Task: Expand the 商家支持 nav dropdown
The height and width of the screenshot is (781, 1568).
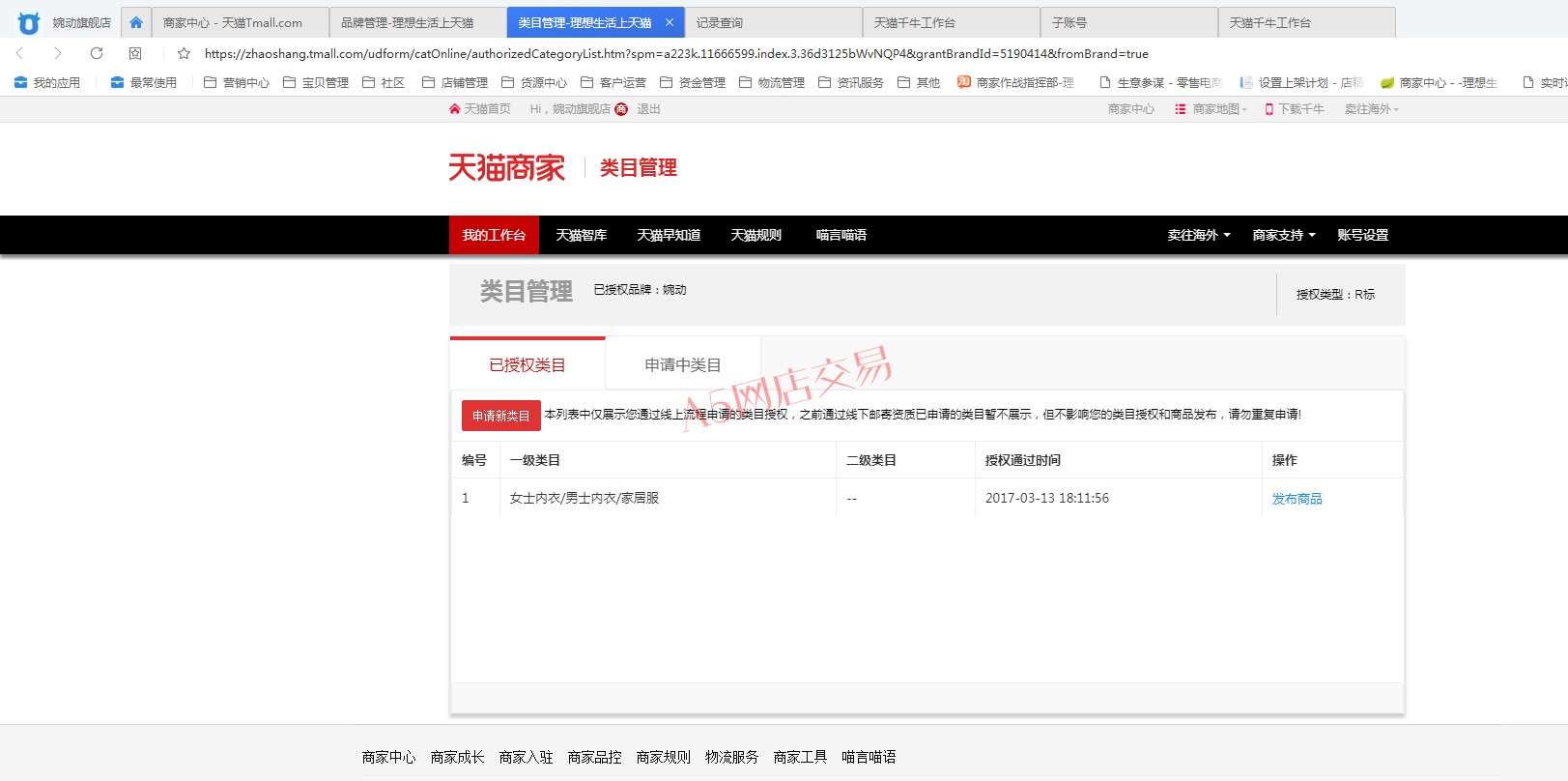Action: pos(1284,235)
